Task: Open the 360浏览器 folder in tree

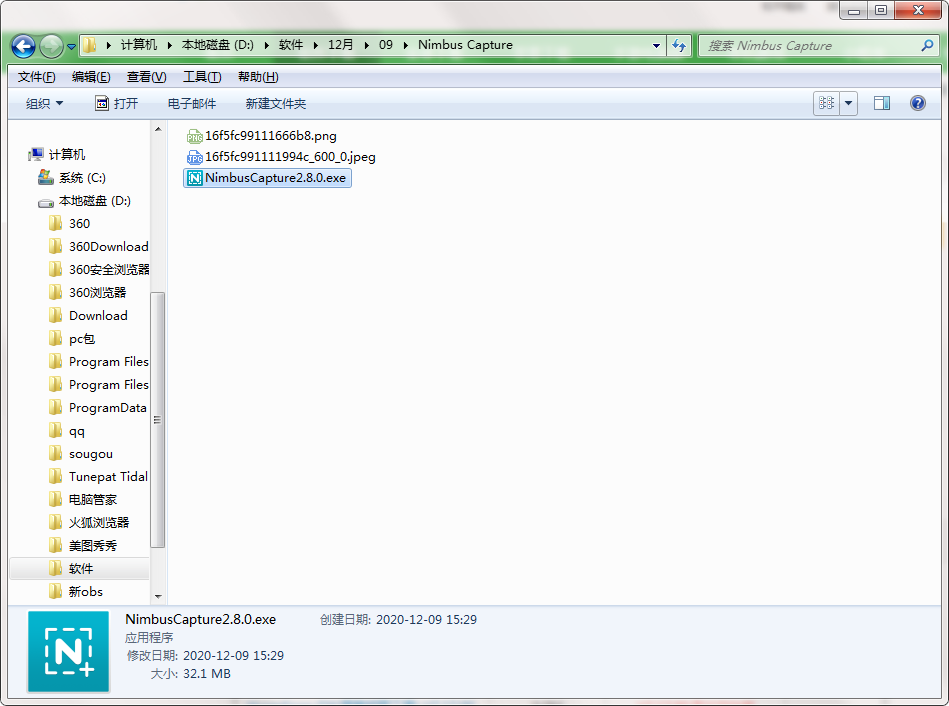Action: [x=88, y=292]
